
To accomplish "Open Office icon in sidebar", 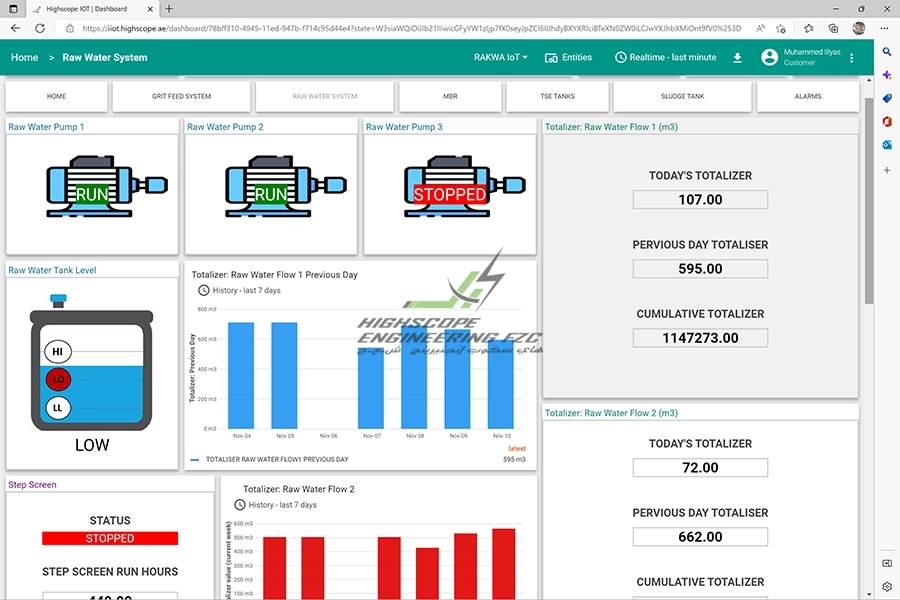I will 887,122.
